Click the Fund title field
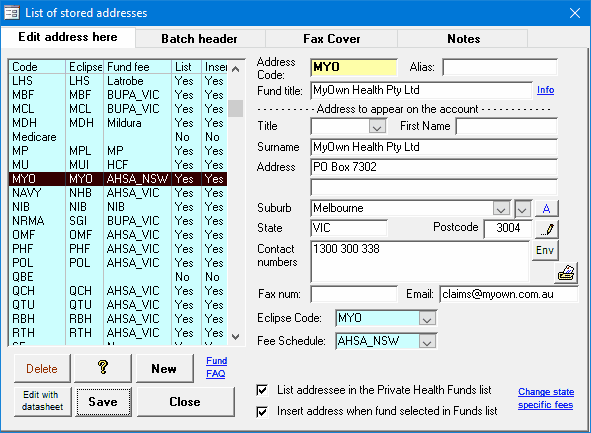Viewport: 591px width, 433px height. pos(421,90)
